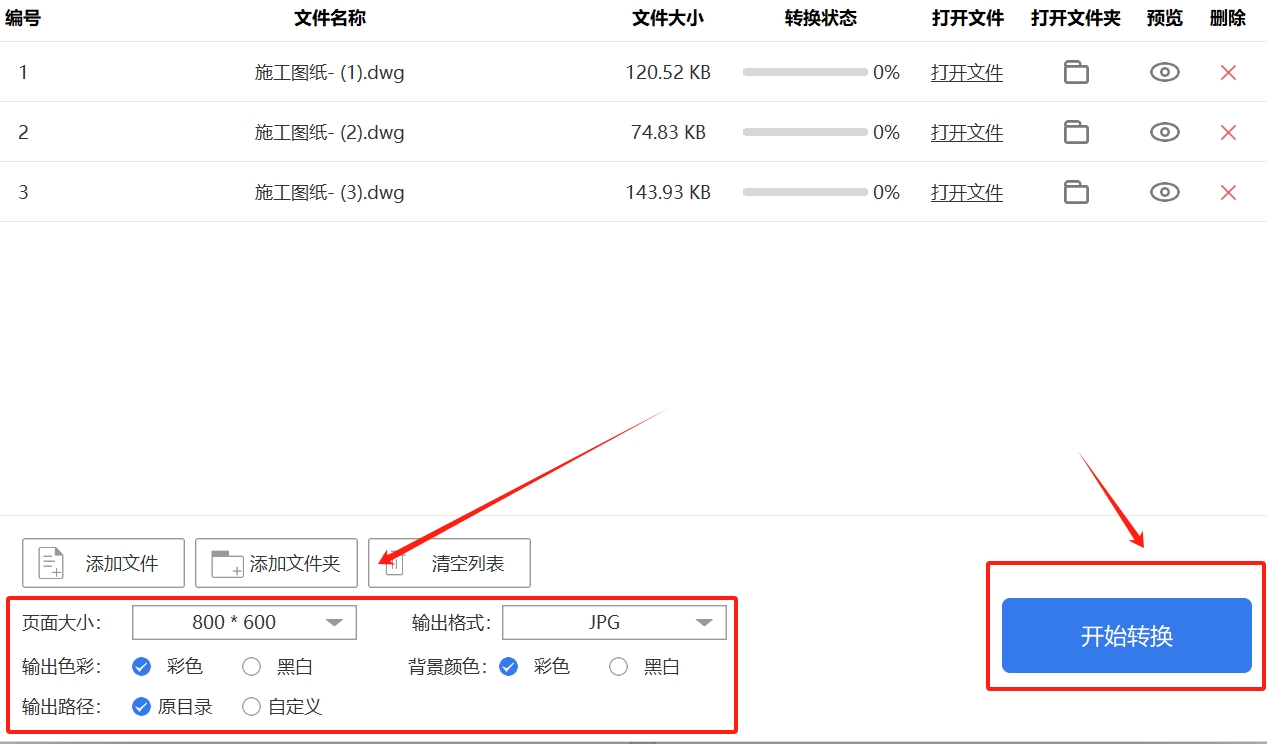Image resolution: width=1267 pixels, height=744 pixels.
Task: Delete 施工图纸- (1).dwg with red X
Action: pyautogui.click(x=1228, y=72)
